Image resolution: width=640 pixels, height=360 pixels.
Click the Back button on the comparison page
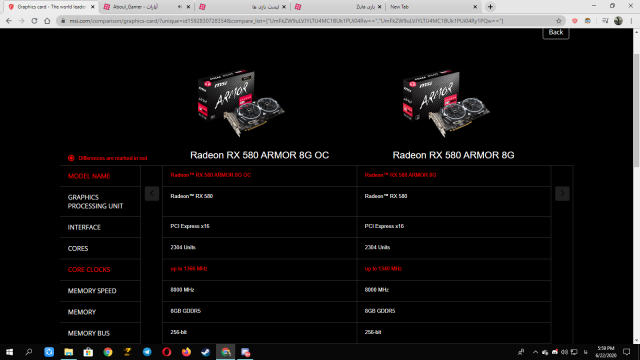coord(556,32)
